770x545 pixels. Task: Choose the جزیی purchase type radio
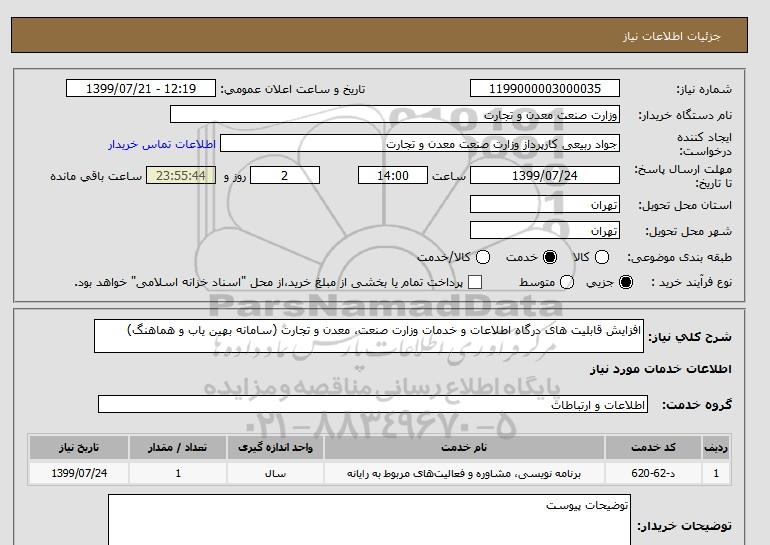pyautogui.click(x=626, y=282)
